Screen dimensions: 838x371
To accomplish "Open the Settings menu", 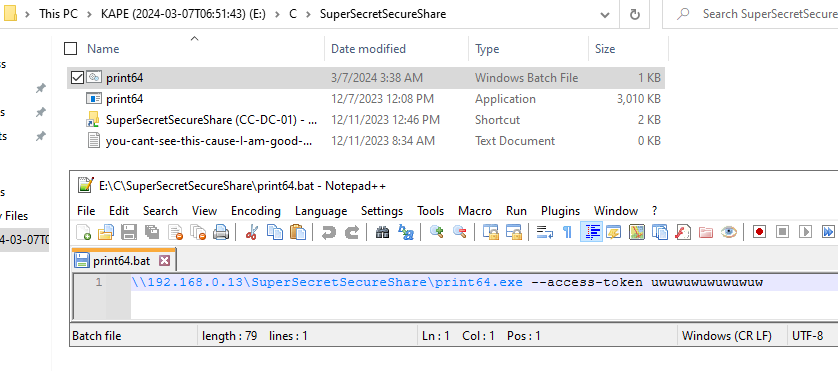I will (x=382, y=211).
